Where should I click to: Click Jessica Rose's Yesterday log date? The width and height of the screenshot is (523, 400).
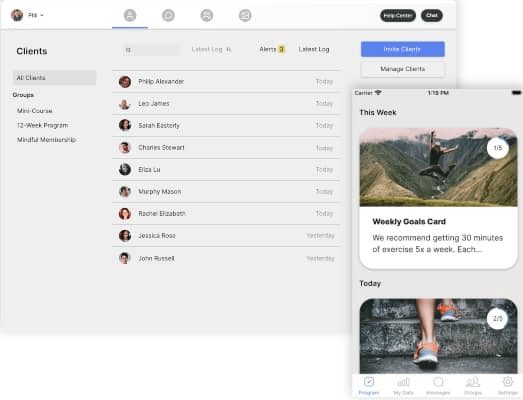320,236
